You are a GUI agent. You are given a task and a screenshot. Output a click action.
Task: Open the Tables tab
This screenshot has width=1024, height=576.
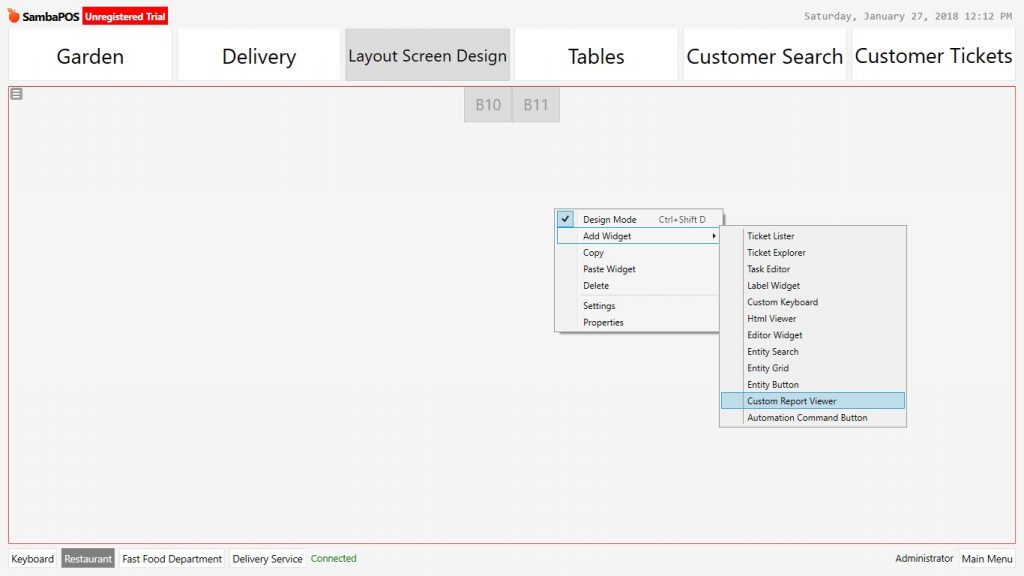(596, 55)
